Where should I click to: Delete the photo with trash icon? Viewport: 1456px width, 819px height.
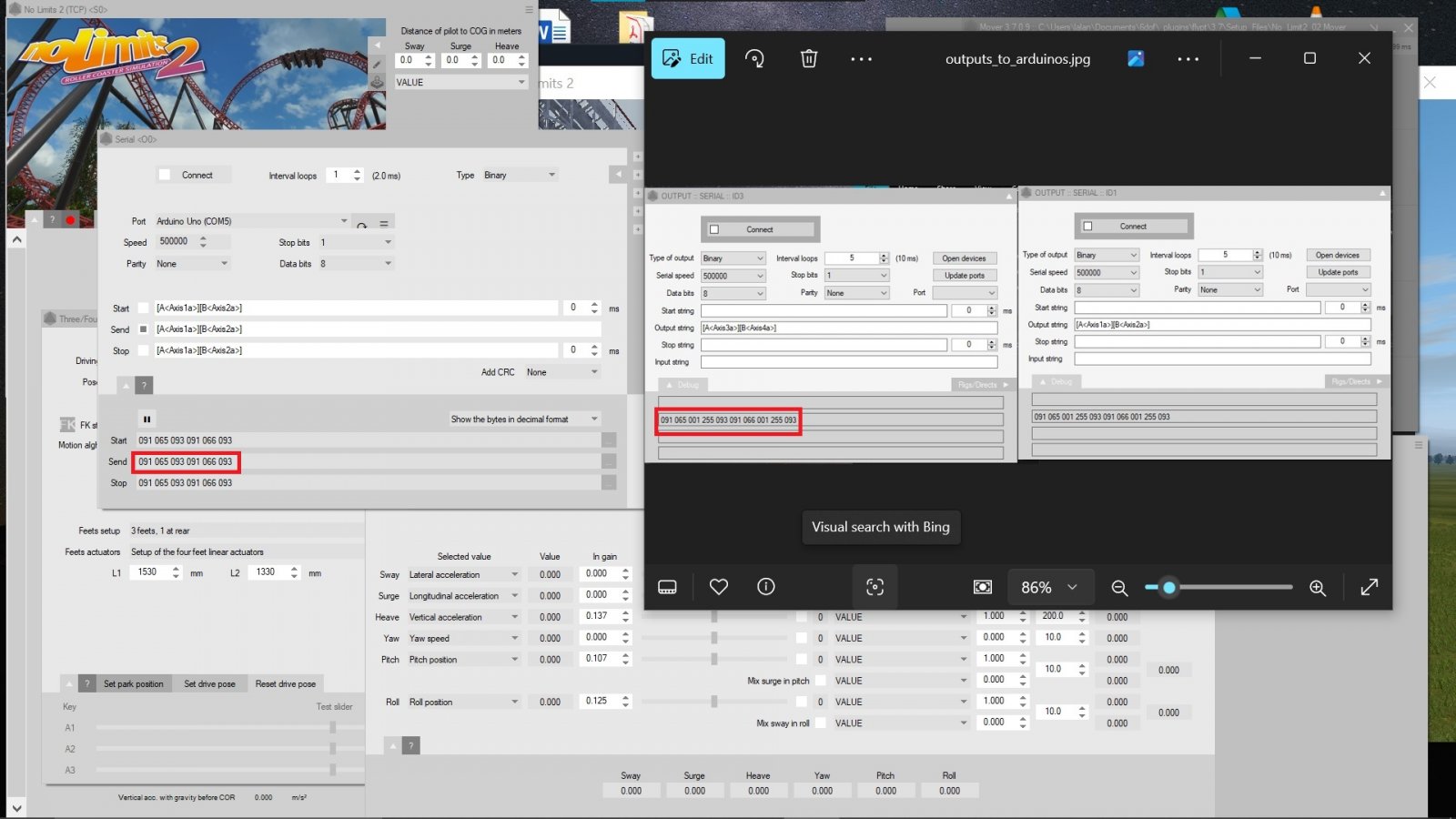(x=808, y=59)
